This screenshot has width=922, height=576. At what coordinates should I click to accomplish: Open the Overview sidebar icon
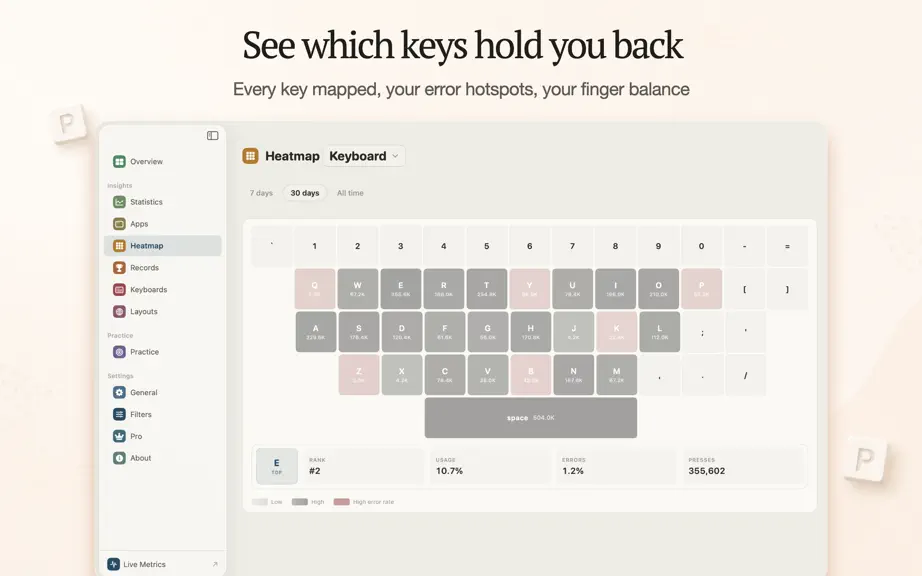point(119,161)
